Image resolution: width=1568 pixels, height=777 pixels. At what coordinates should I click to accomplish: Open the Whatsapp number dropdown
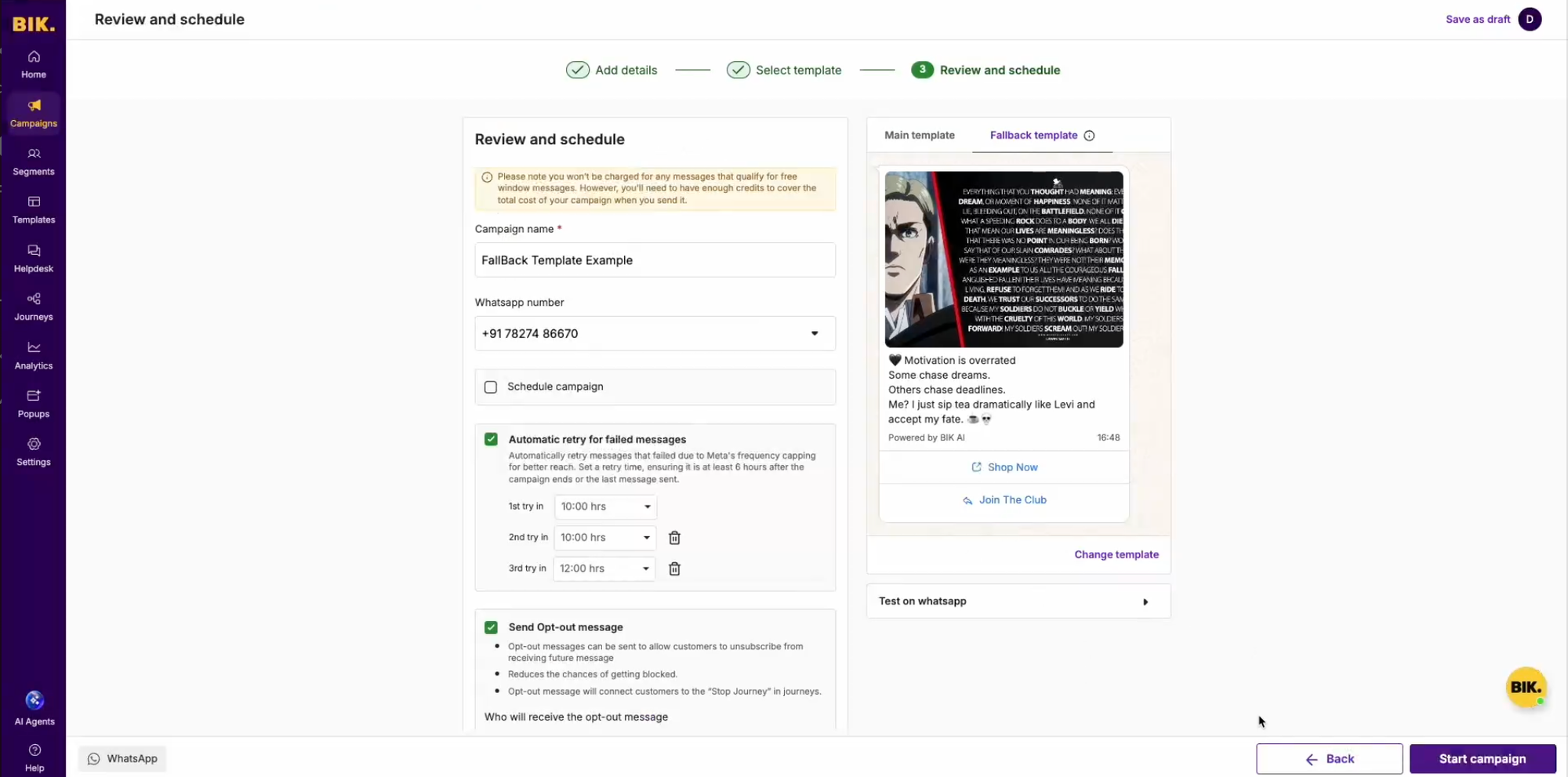[x=815, y=333]
